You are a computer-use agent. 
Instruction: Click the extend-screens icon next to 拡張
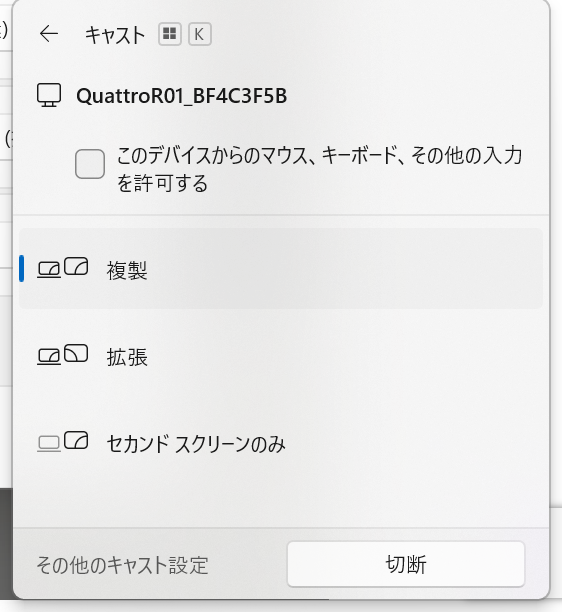pos(62,354)
